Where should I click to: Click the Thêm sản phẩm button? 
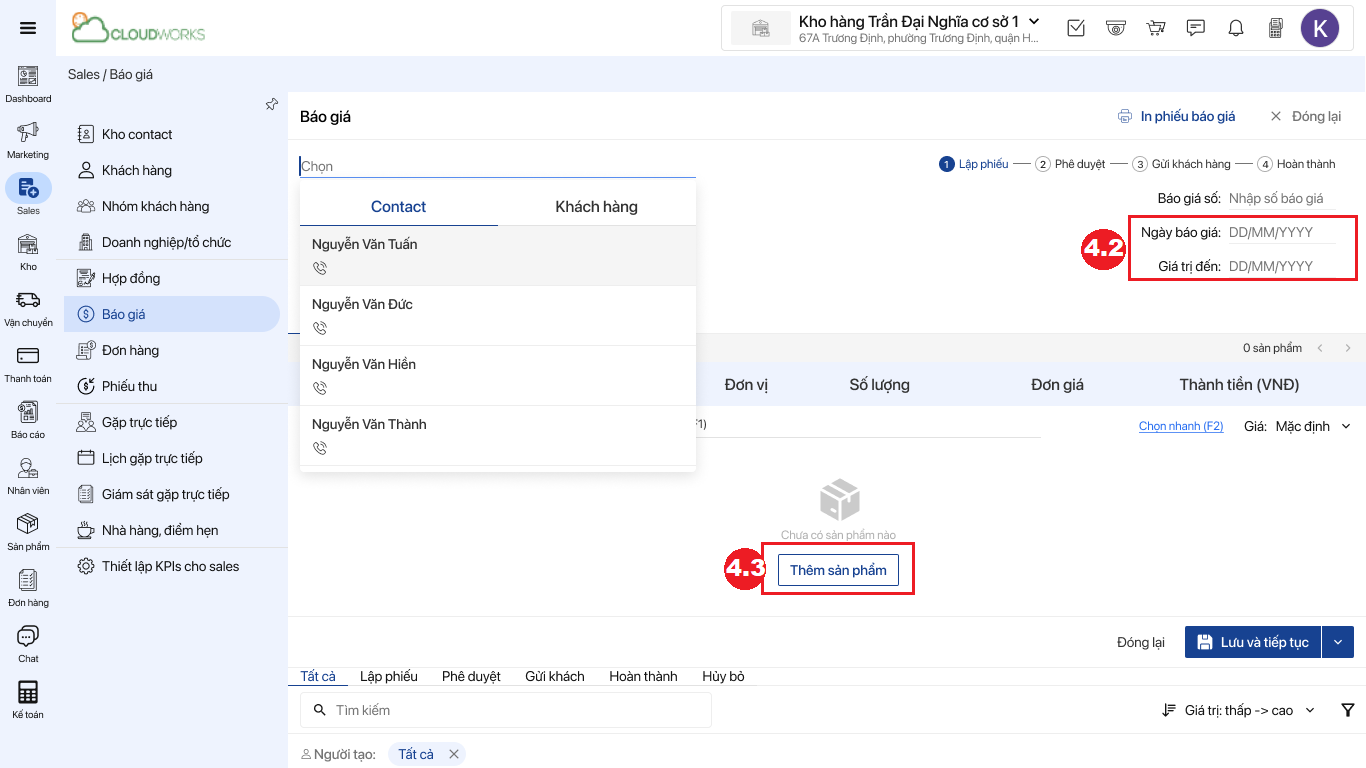(838, 570)
